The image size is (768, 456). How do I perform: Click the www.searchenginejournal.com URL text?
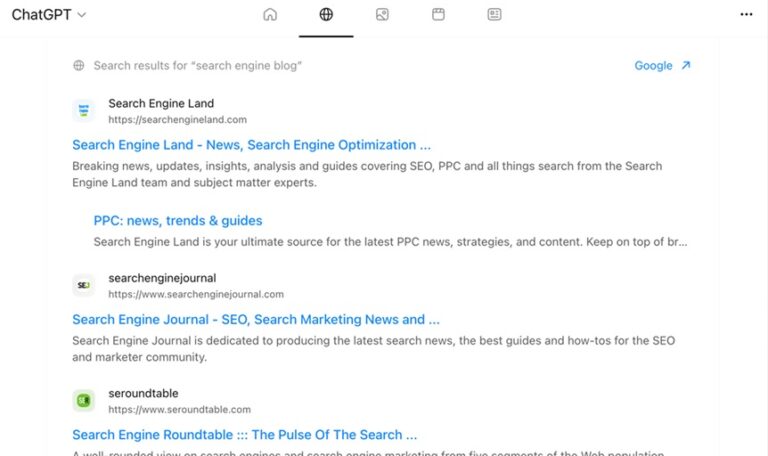pyautogui.click(x=196, y=295)
